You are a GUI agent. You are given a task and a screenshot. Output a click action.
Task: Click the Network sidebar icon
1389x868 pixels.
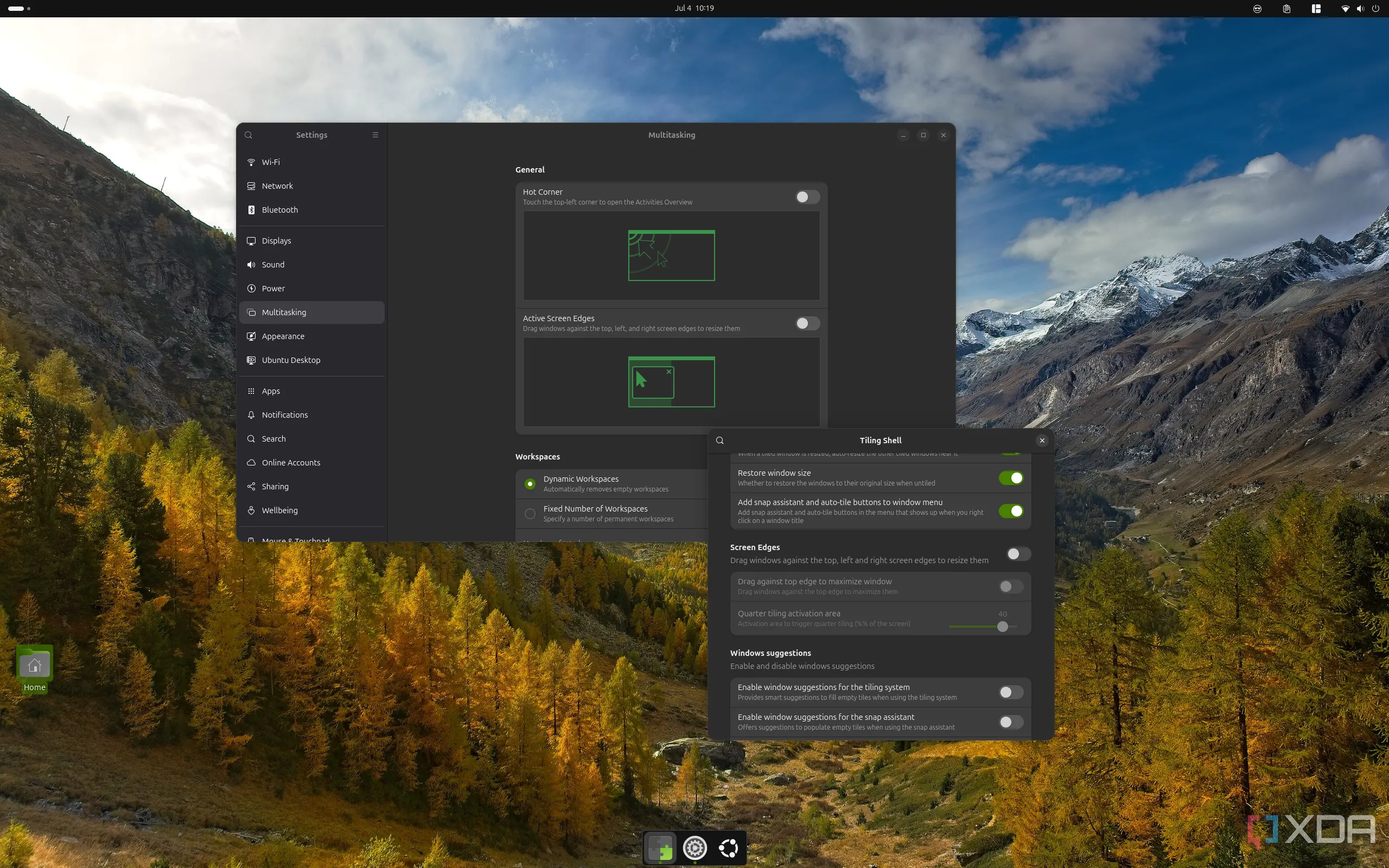(251, 186)
